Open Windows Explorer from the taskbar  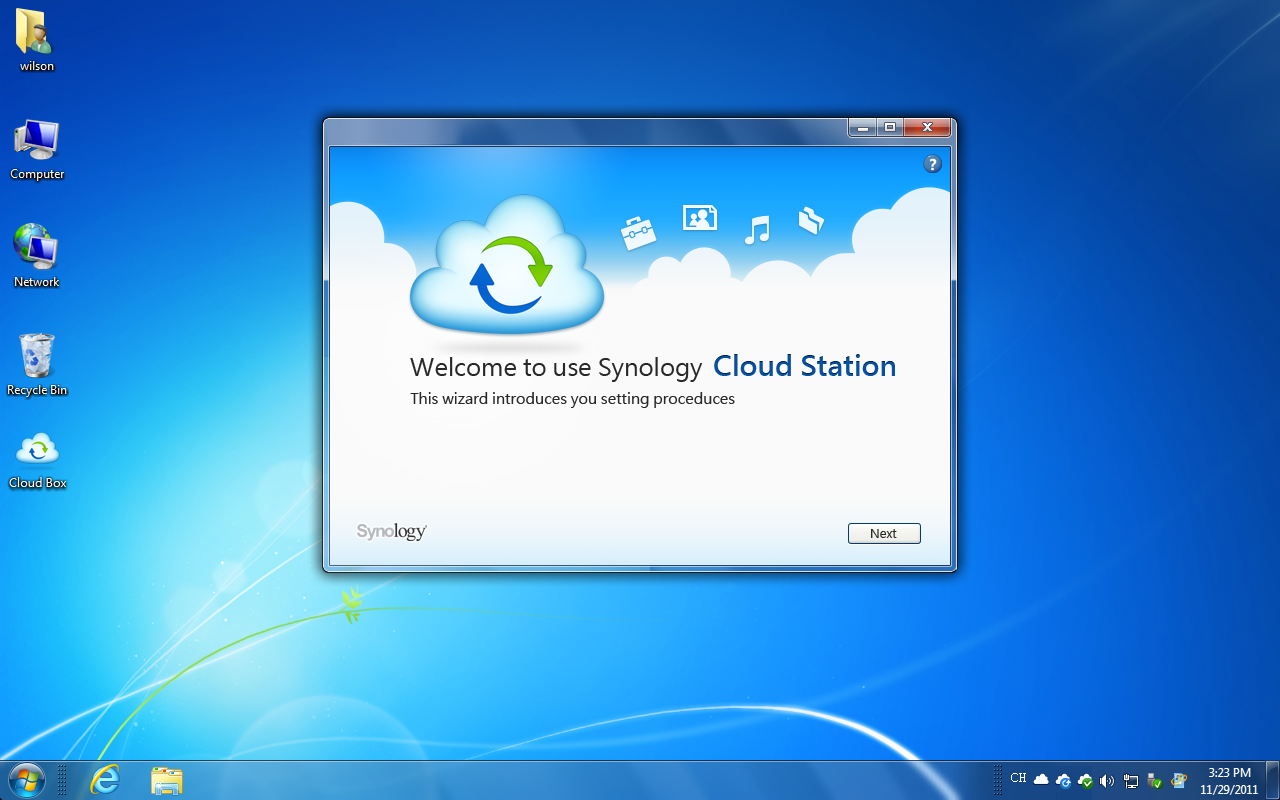167,779
